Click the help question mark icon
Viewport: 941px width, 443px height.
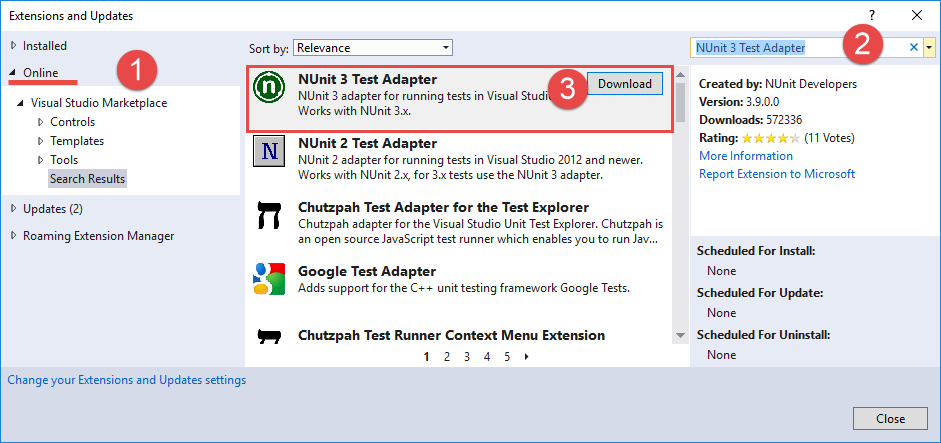click(871, 15)
